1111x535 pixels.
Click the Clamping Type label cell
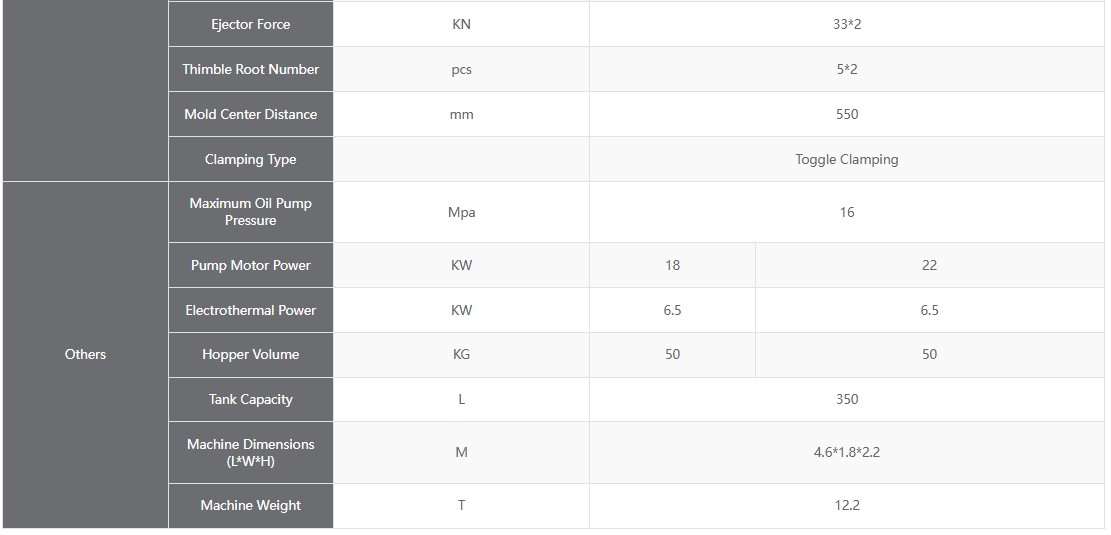[250, 159]
